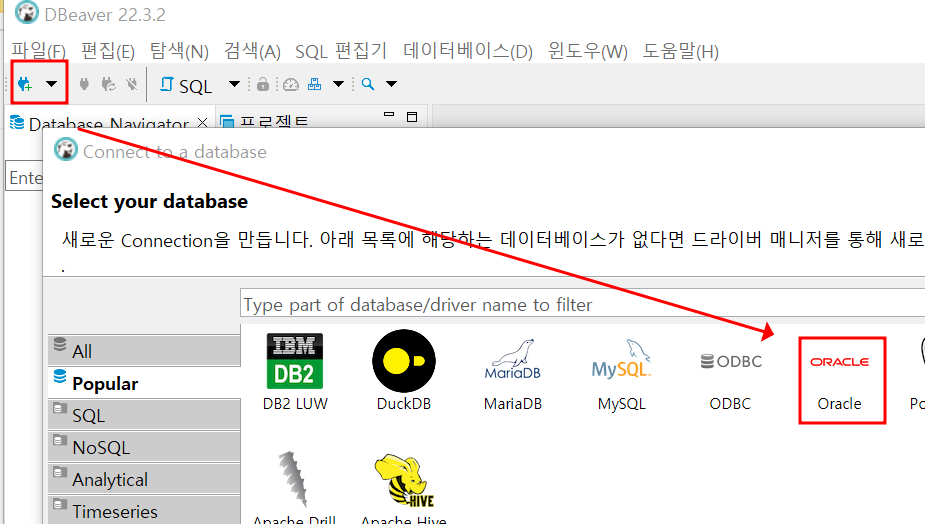This screenshot has height=524, width=925.
Task: Open the 탐색(N) menu
Action: point(179,51)
